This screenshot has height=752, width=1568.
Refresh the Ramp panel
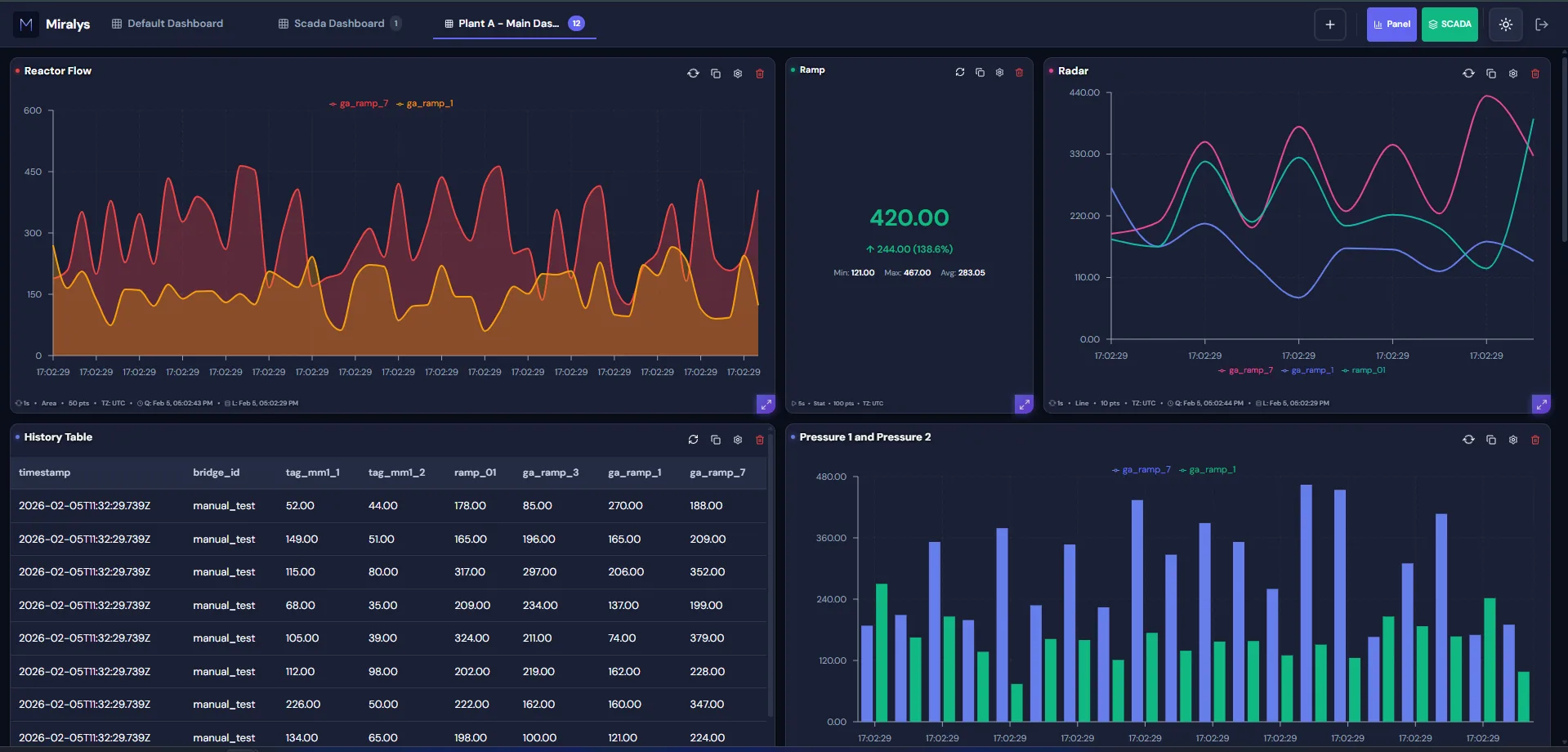pos(960,72)
